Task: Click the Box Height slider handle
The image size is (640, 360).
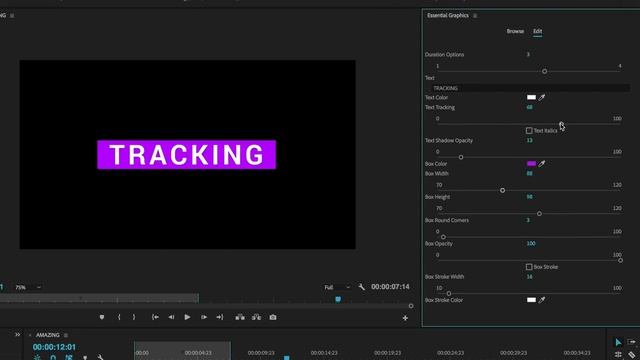Action: [x=539, y=214]
